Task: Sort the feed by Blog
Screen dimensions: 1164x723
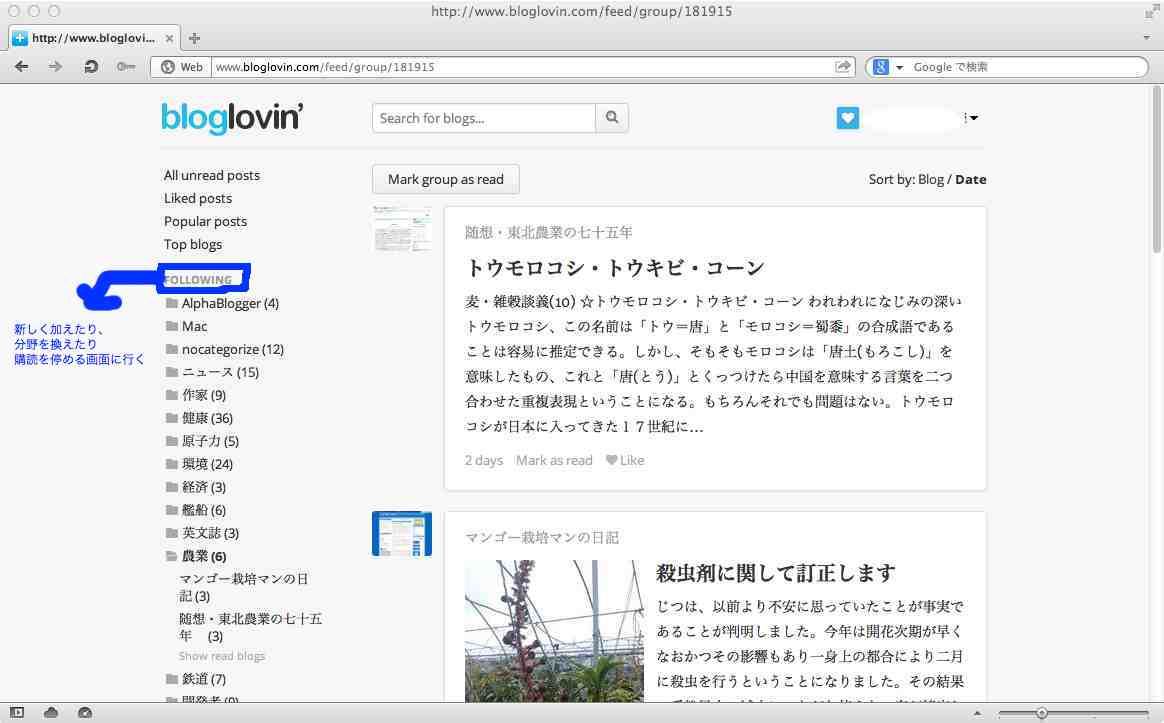Action: 930,180
